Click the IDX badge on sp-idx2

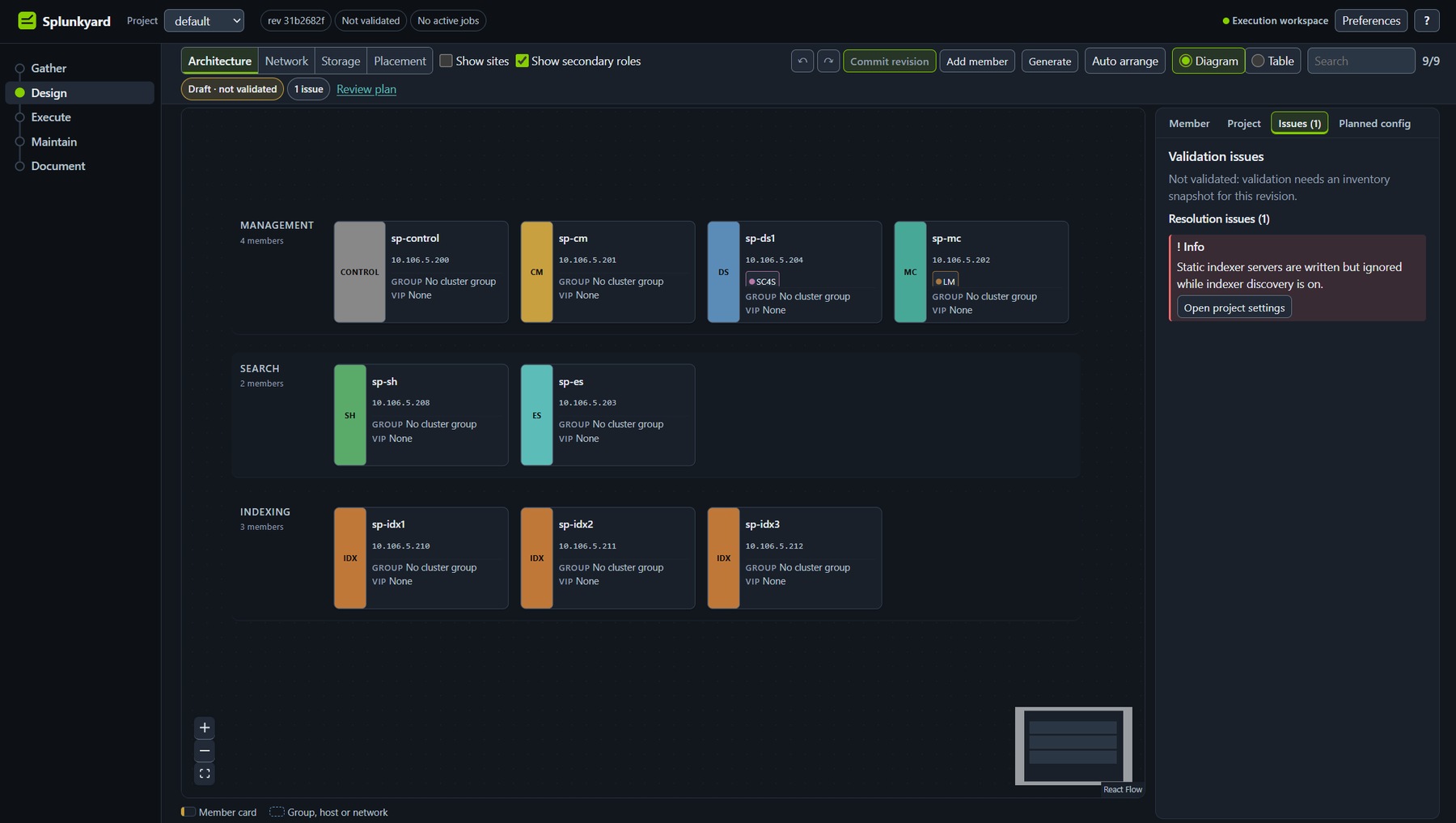click(536, 558)
